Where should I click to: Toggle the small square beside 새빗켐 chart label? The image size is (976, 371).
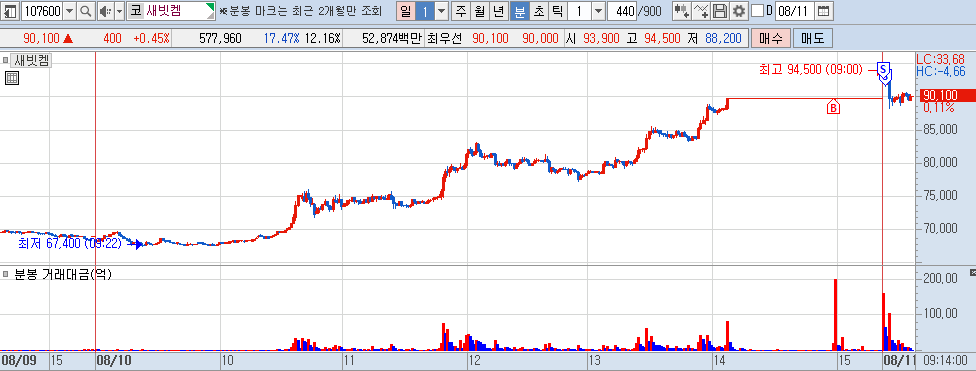(5, 60)
